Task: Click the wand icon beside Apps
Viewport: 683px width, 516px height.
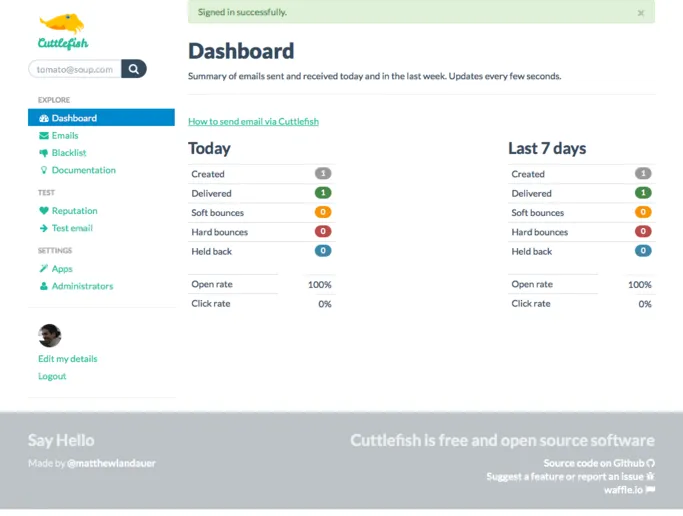Action: coord(44,269)
